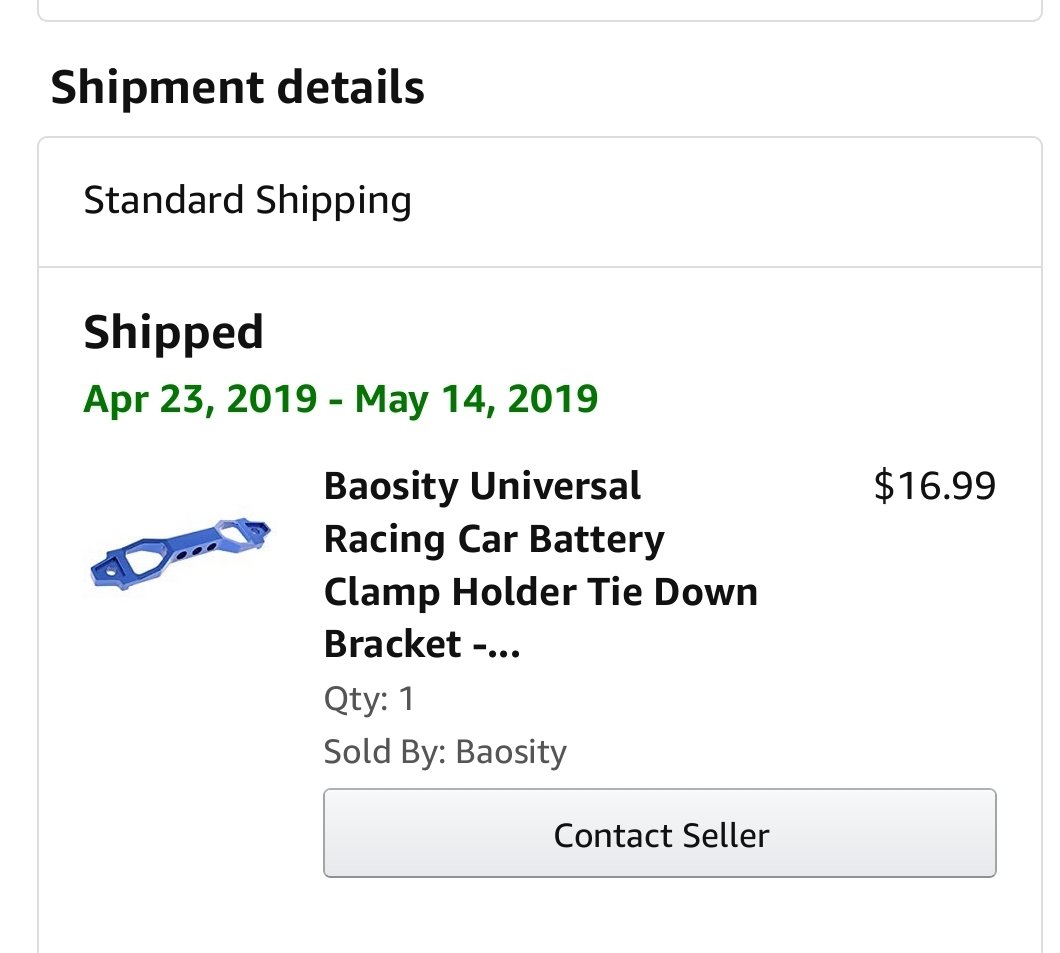1060x953 pixels.
Task: Open the blue battery bracket product thumbnail
Action: pyautogui.click(x=180, y=554)
